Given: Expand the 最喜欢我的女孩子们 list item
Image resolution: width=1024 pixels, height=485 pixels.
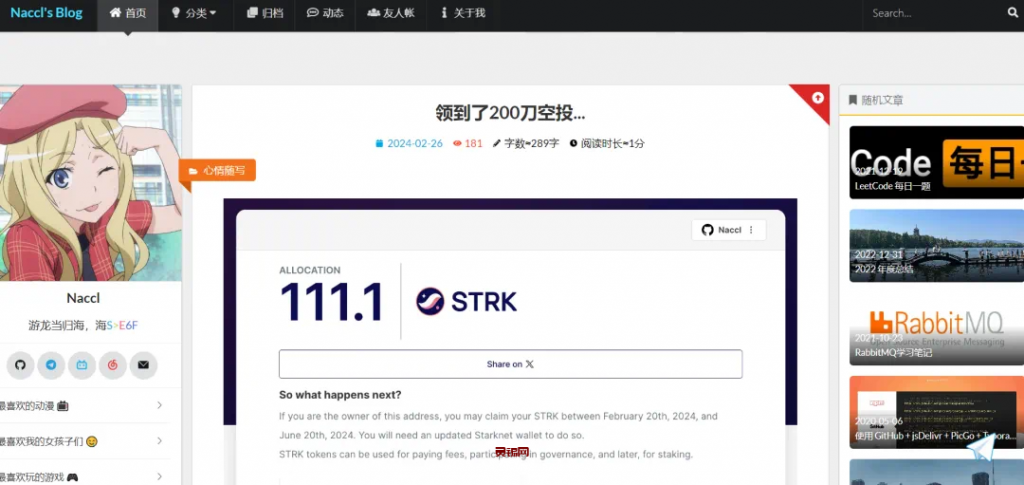Looking at the screenshot, I should click(x=85, y=441).
